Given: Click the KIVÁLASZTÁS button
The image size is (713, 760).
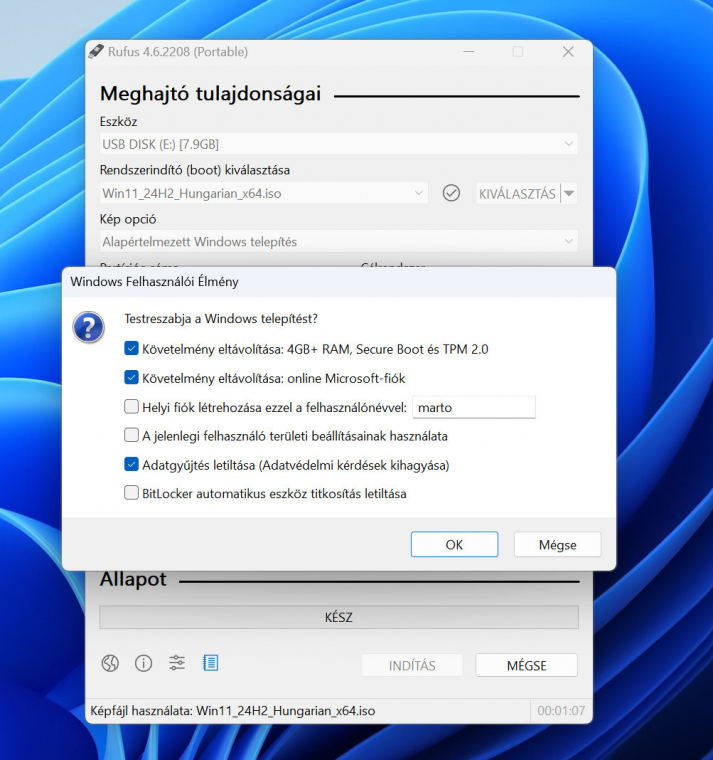Looking at the screenshot, I should tap(517, 193).
